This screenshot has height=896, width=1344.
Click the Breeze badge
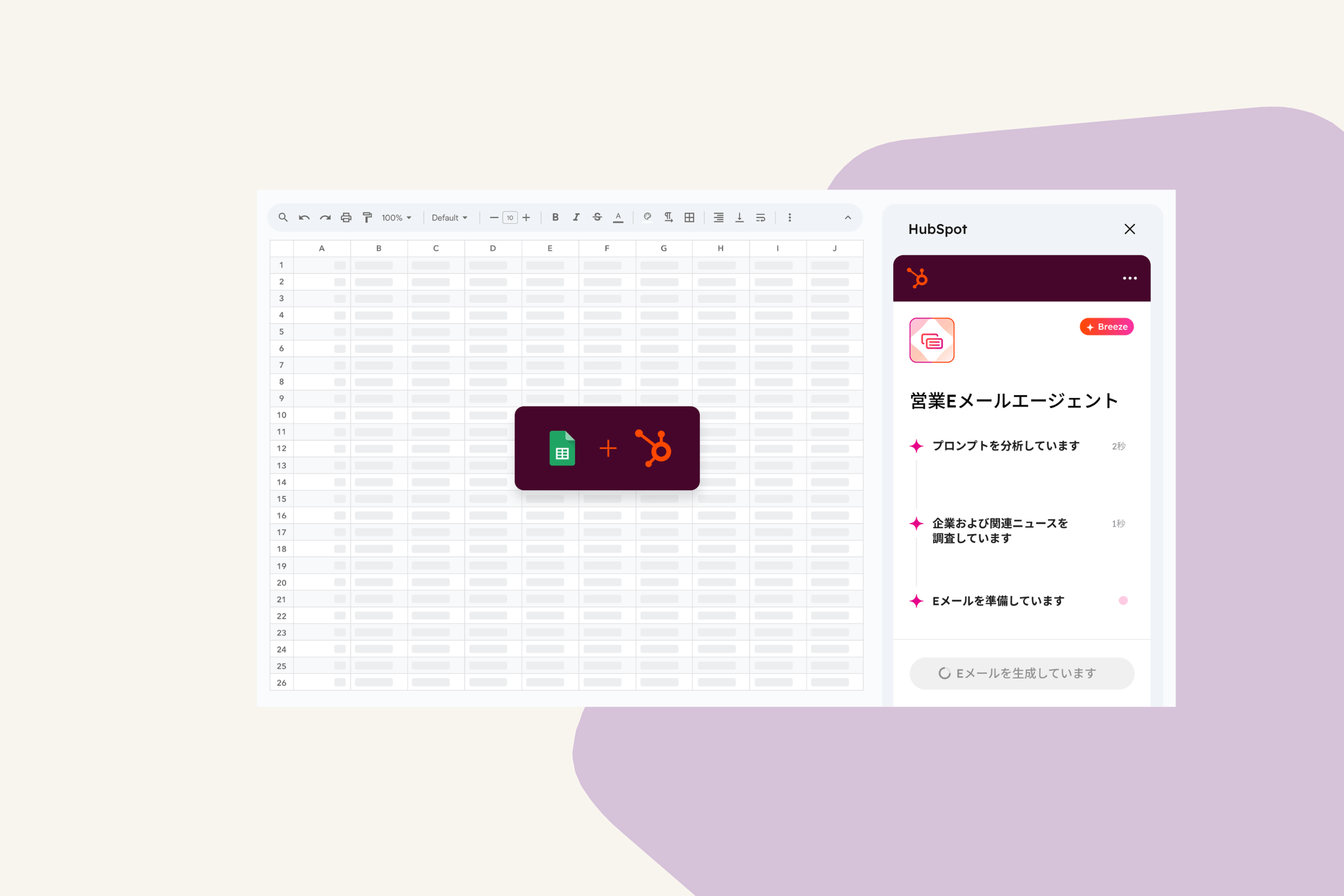[x=1106, y=327]
